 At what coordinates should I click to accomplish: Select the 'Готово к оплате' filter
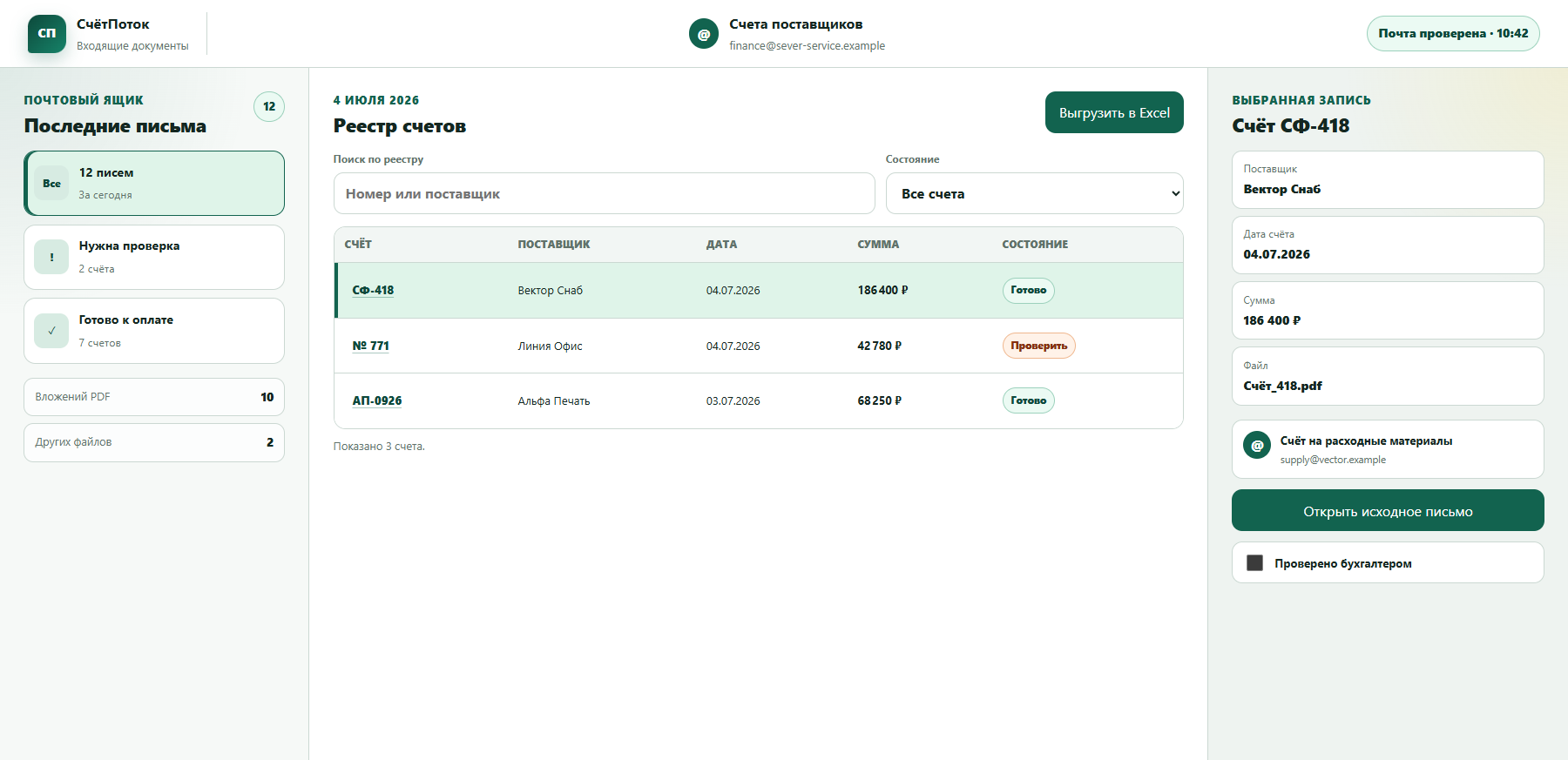154,331
